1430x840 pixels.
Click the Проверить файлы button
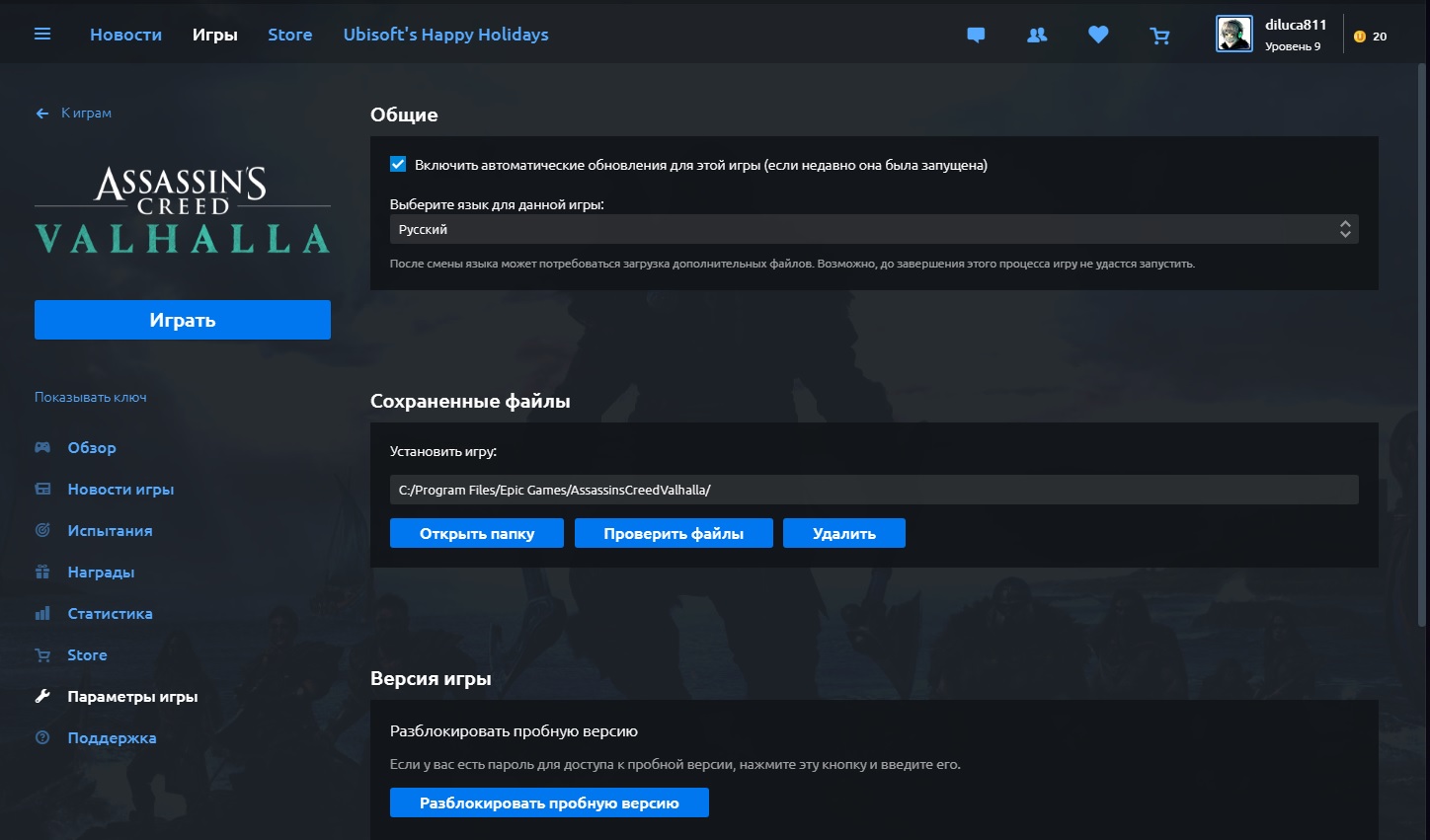[x=674, y=533]
